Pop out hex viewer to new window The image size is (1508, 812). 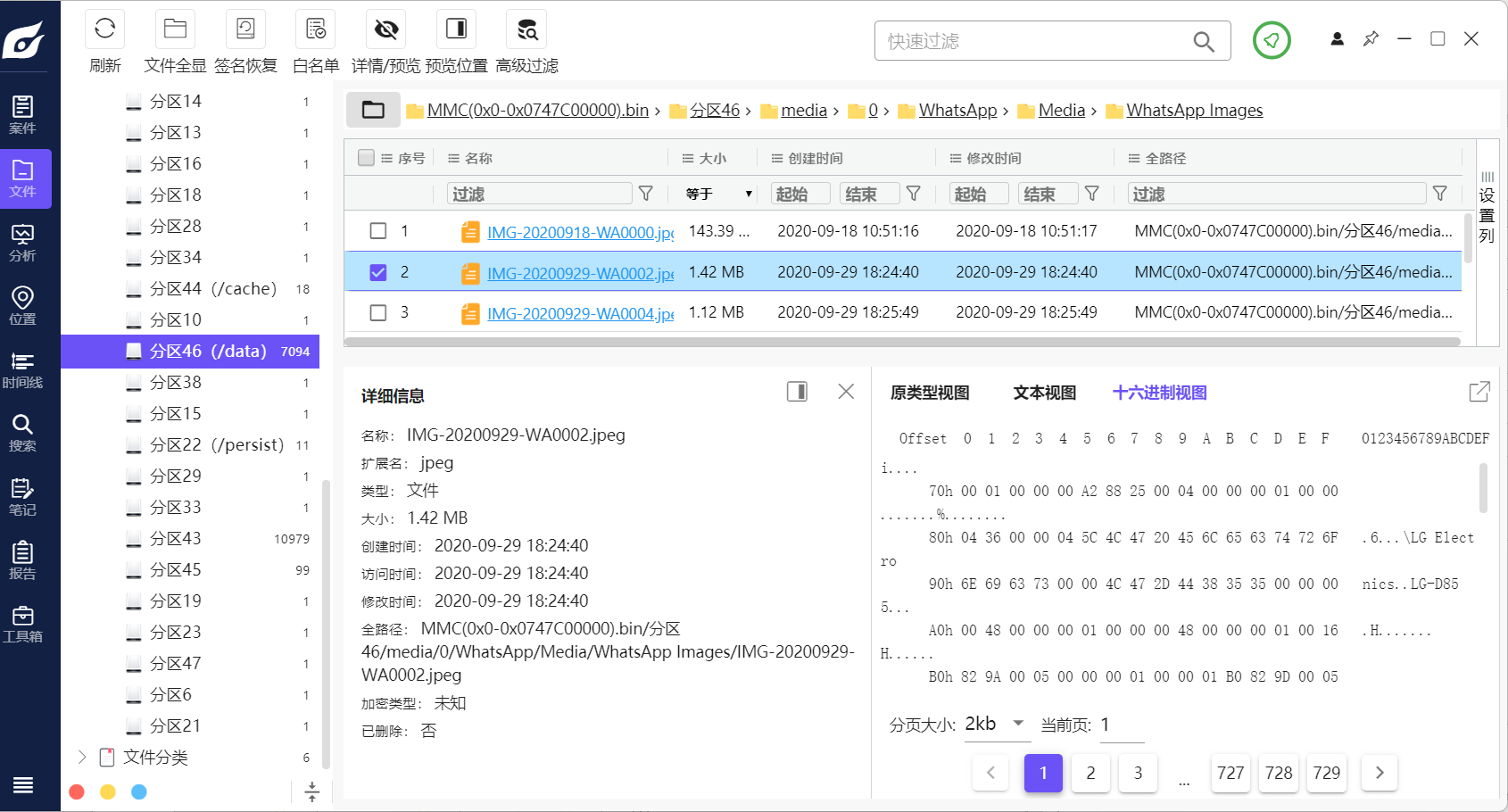tap(1479, 392)
